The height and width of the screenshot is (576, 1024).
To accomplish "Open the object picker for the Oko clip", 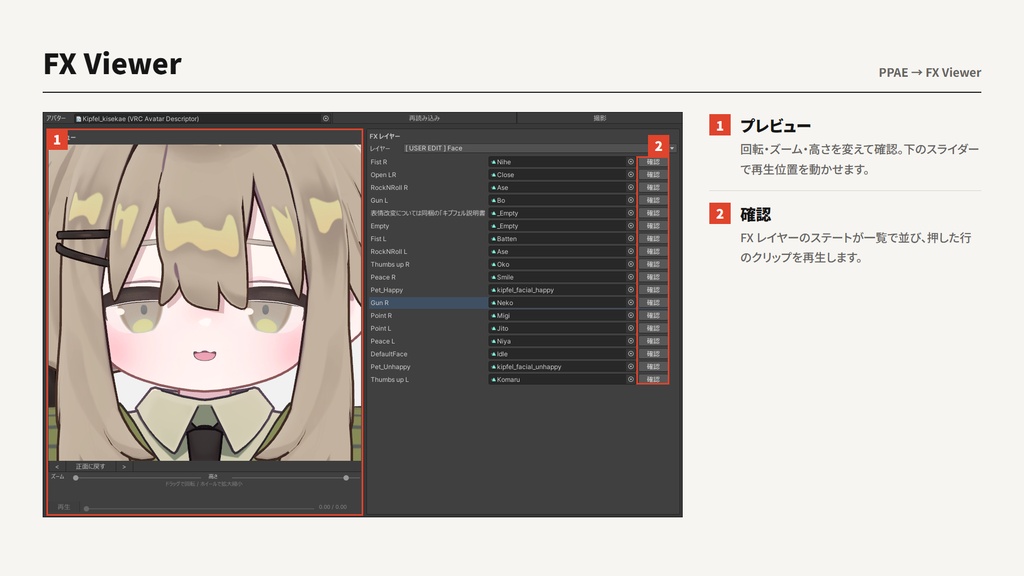I will [x=631, y=264].
